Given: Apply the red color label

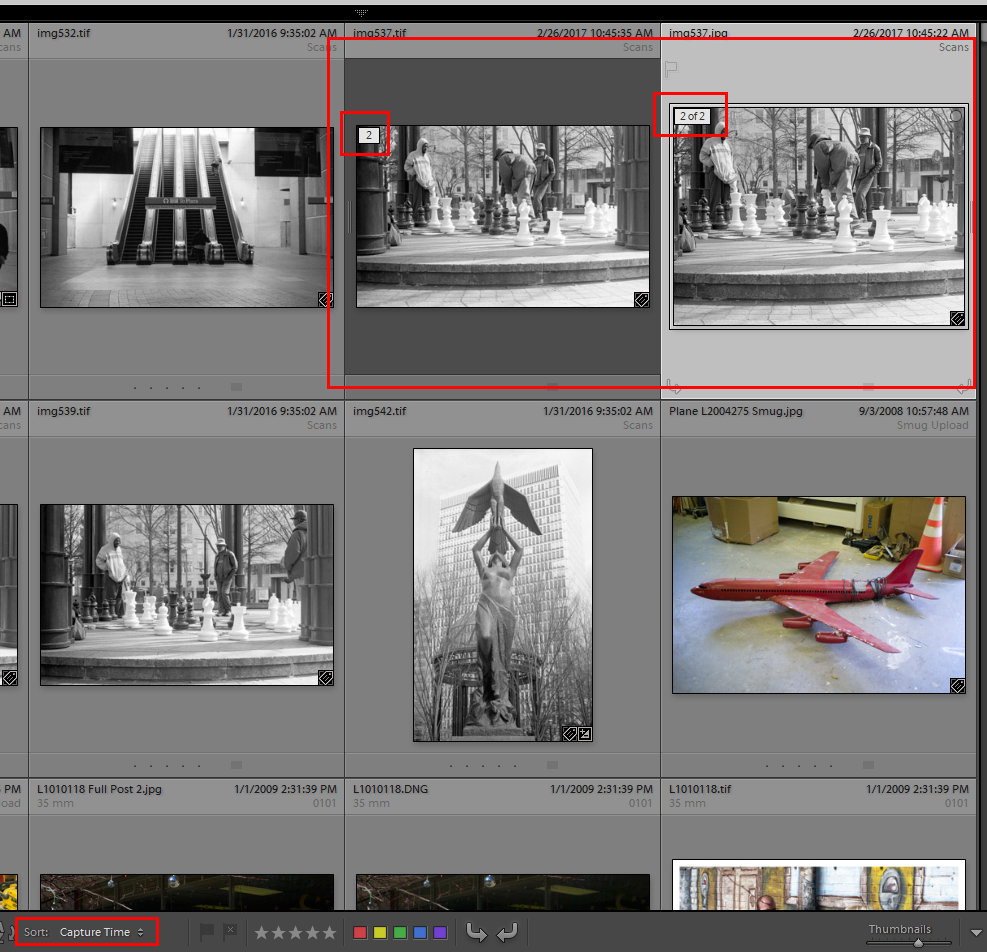Looking at the screenshot, I should (360, 932).
